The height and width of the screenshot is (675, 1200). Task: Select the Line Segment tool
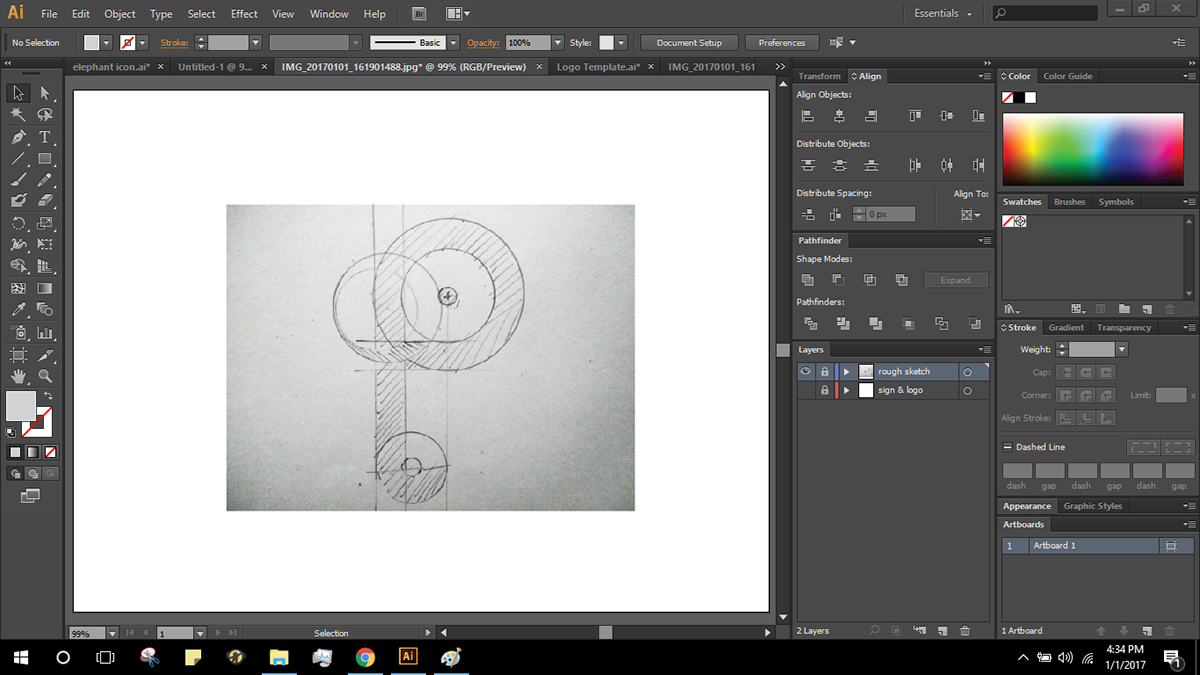(x=18, y=159)
